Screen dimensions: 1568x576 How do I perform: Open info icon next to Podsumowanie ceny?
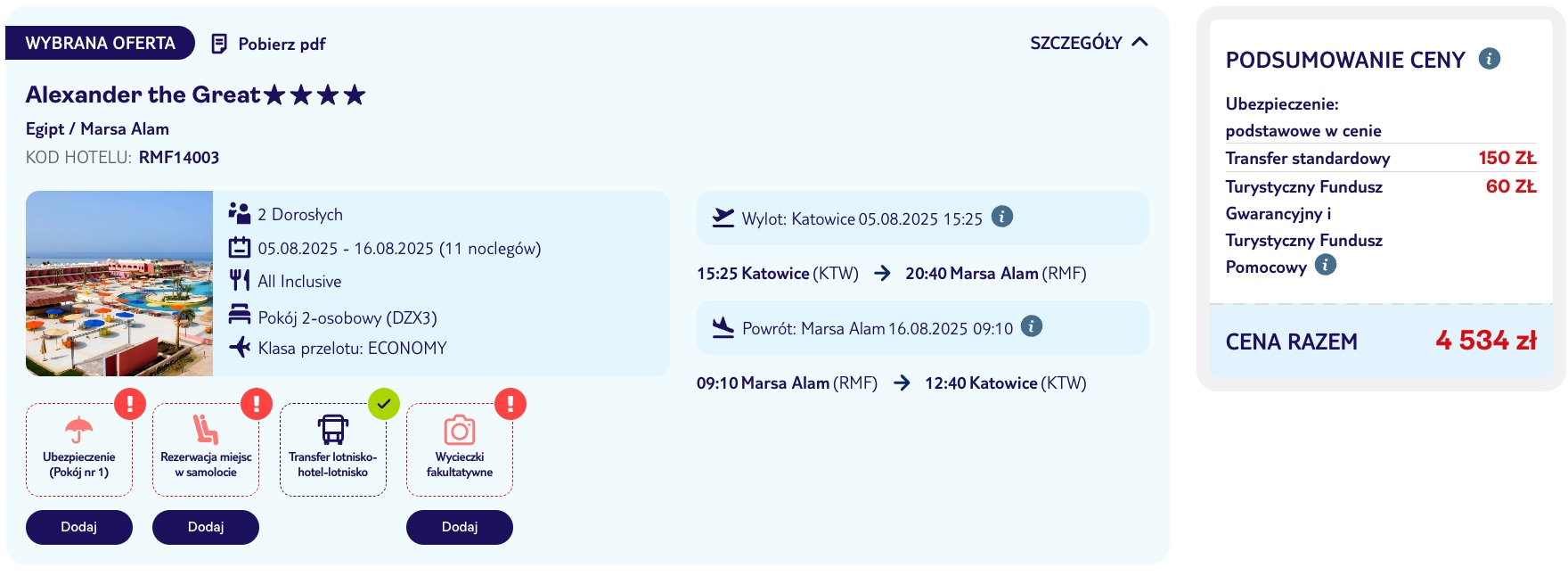tap(1490, 59)
